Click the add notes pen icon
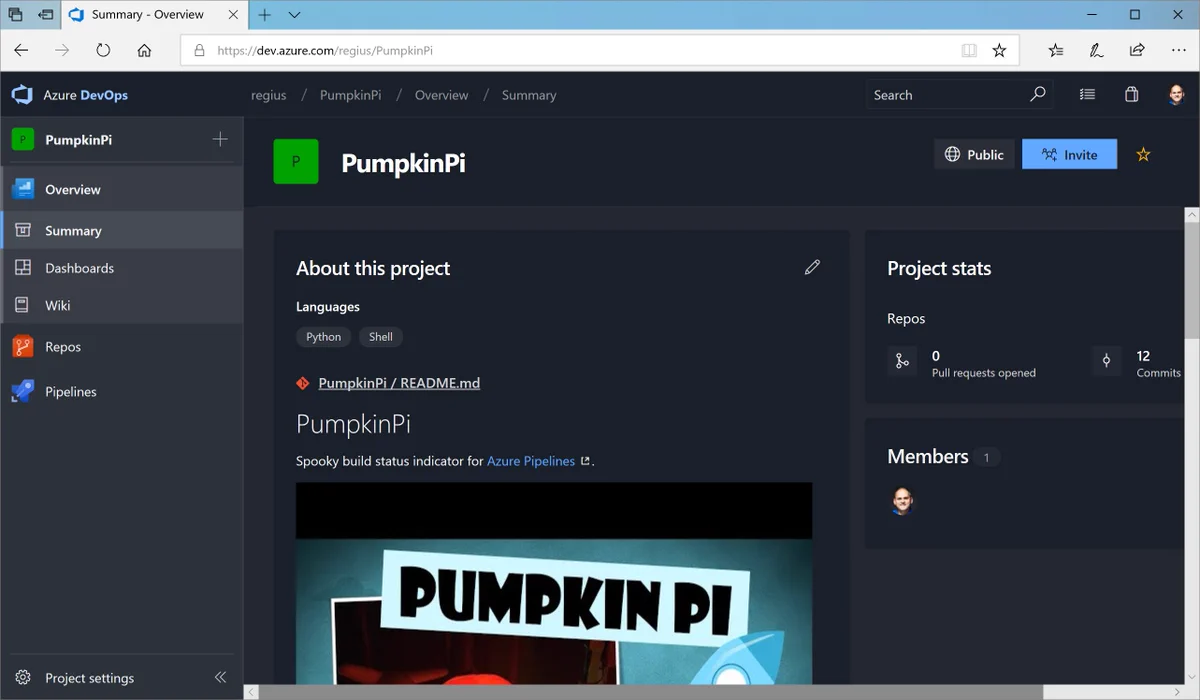 1097,50
